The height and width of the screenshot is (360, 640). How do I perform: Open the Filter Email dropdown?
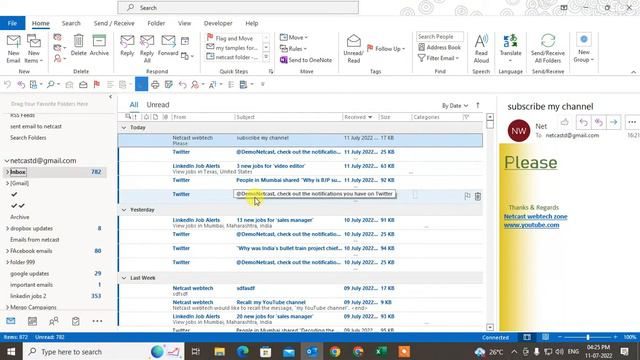click(439, 58)
